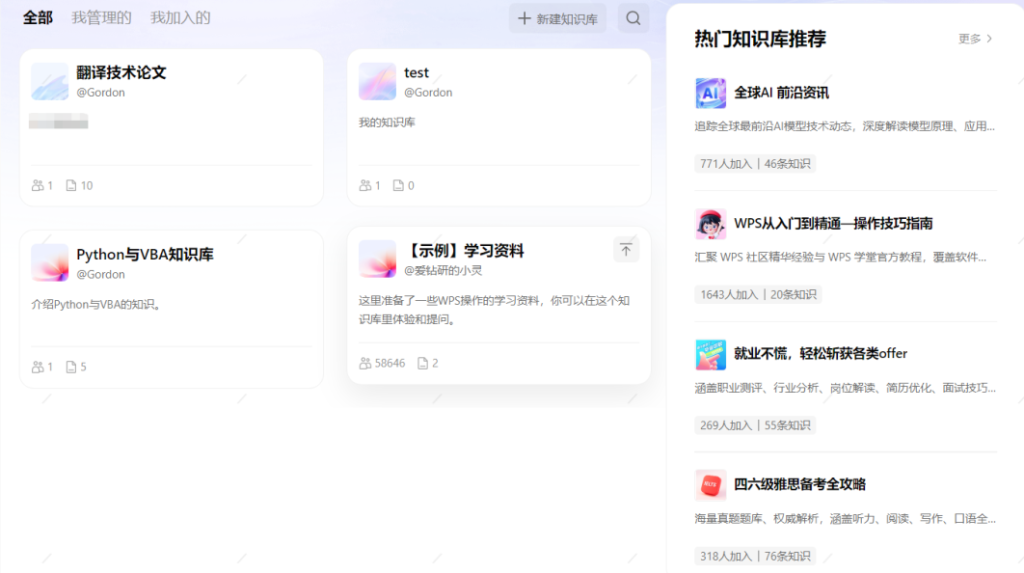Open WPS从入门到精通—操作技巧指南 title
Screen dimensions: 1024x573
click(833, 223)
